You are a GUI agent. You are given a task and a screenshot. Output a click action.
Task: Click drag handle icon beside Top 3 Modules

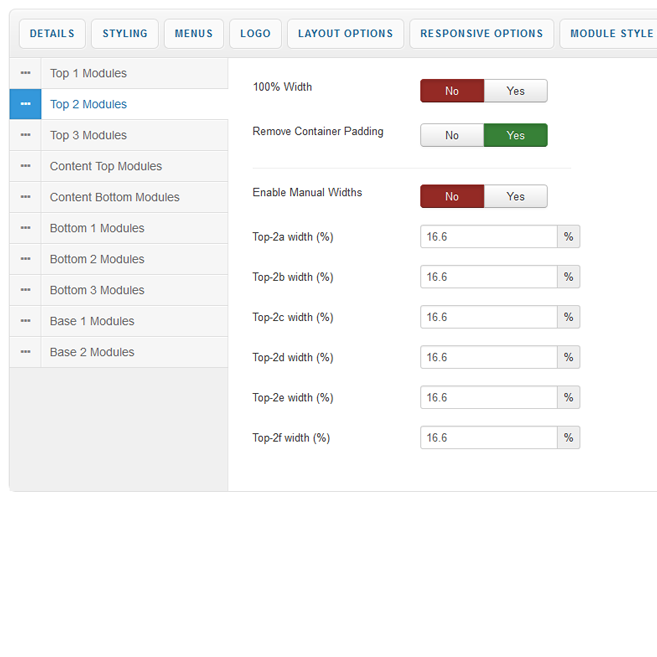click(x=25, y=136)
